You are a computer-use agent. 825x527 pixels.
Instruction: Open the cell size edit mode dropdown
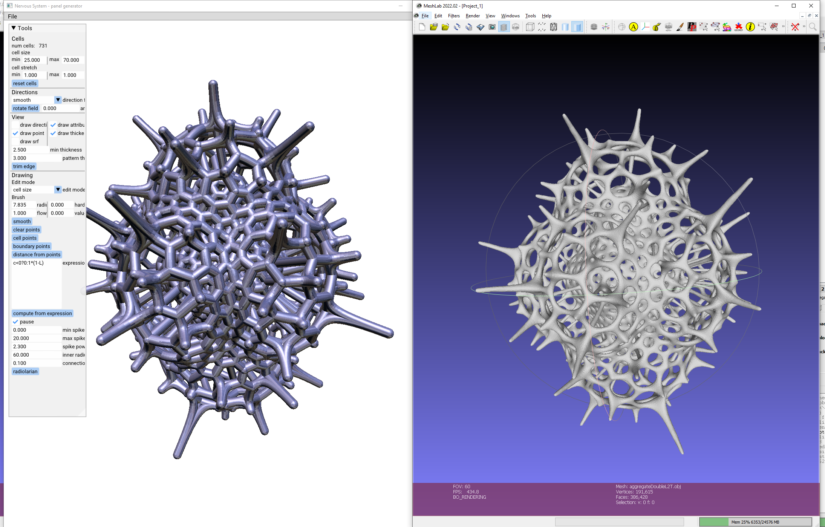pyautogui.click(x=57, y=189)
